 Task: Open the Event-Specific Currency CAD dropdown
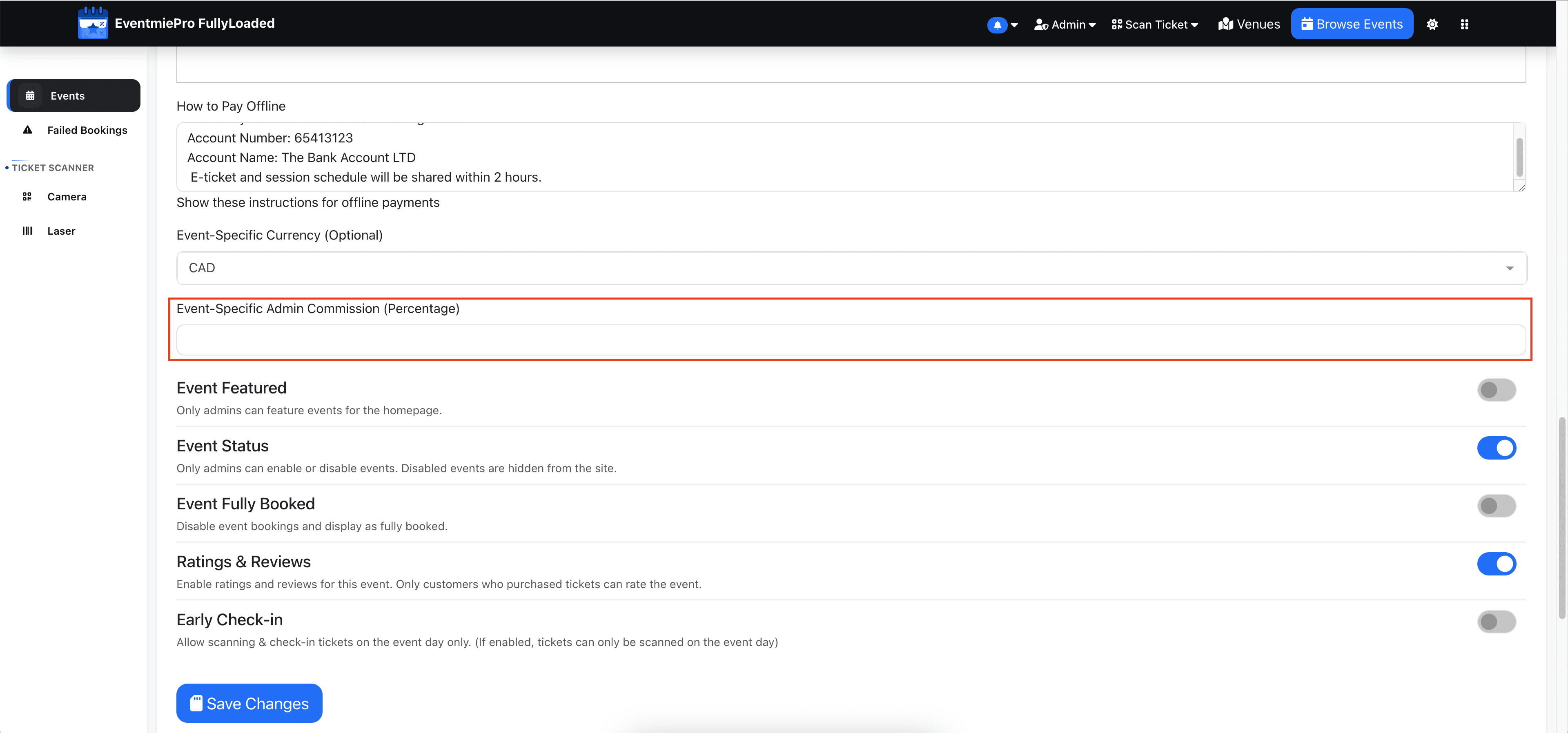tap(851, 268)
